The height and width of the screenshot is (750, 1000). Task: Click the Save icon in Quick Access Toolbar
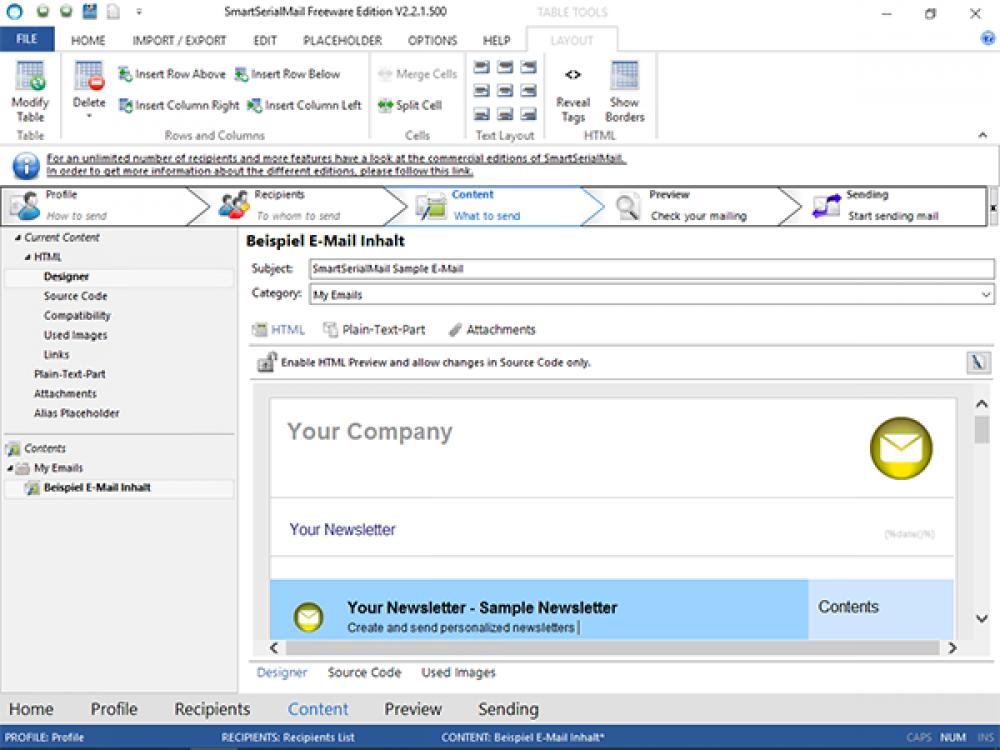pyautogui.click(x=90, y=11)
